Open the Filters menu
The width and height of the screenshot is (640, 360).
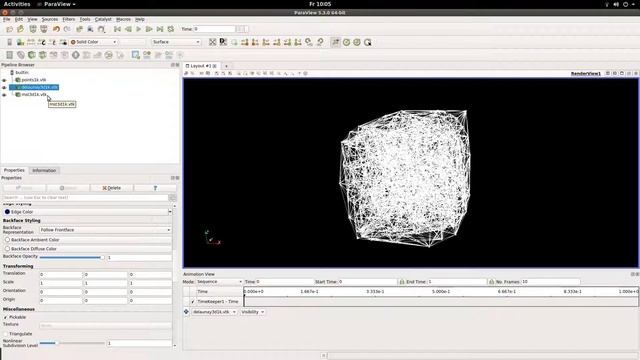pyautogui.click(x=69, y=19)
